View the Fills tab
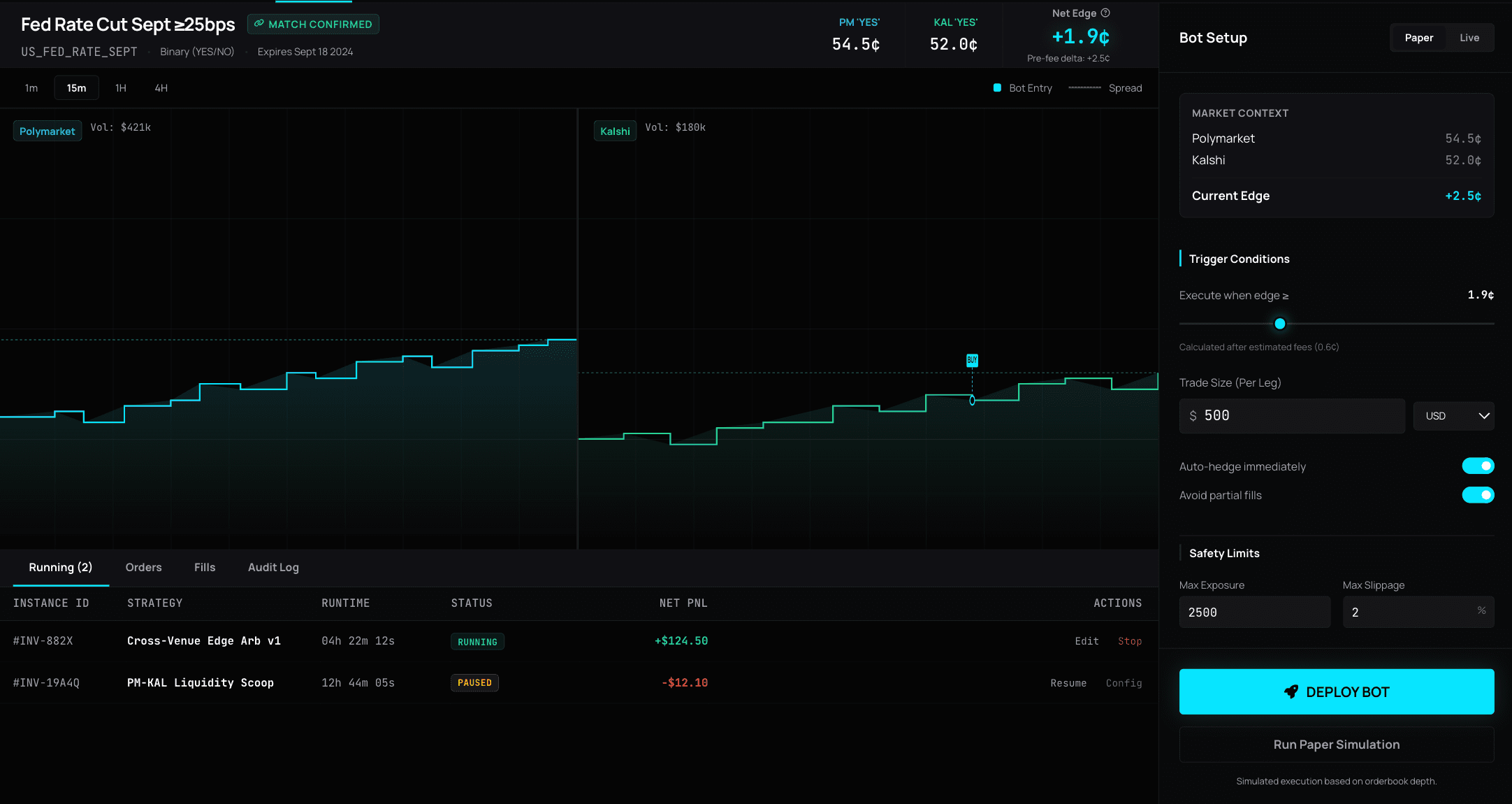Image resolution: width=1512 pixels, height=804 pixels. tap(204, 567)
